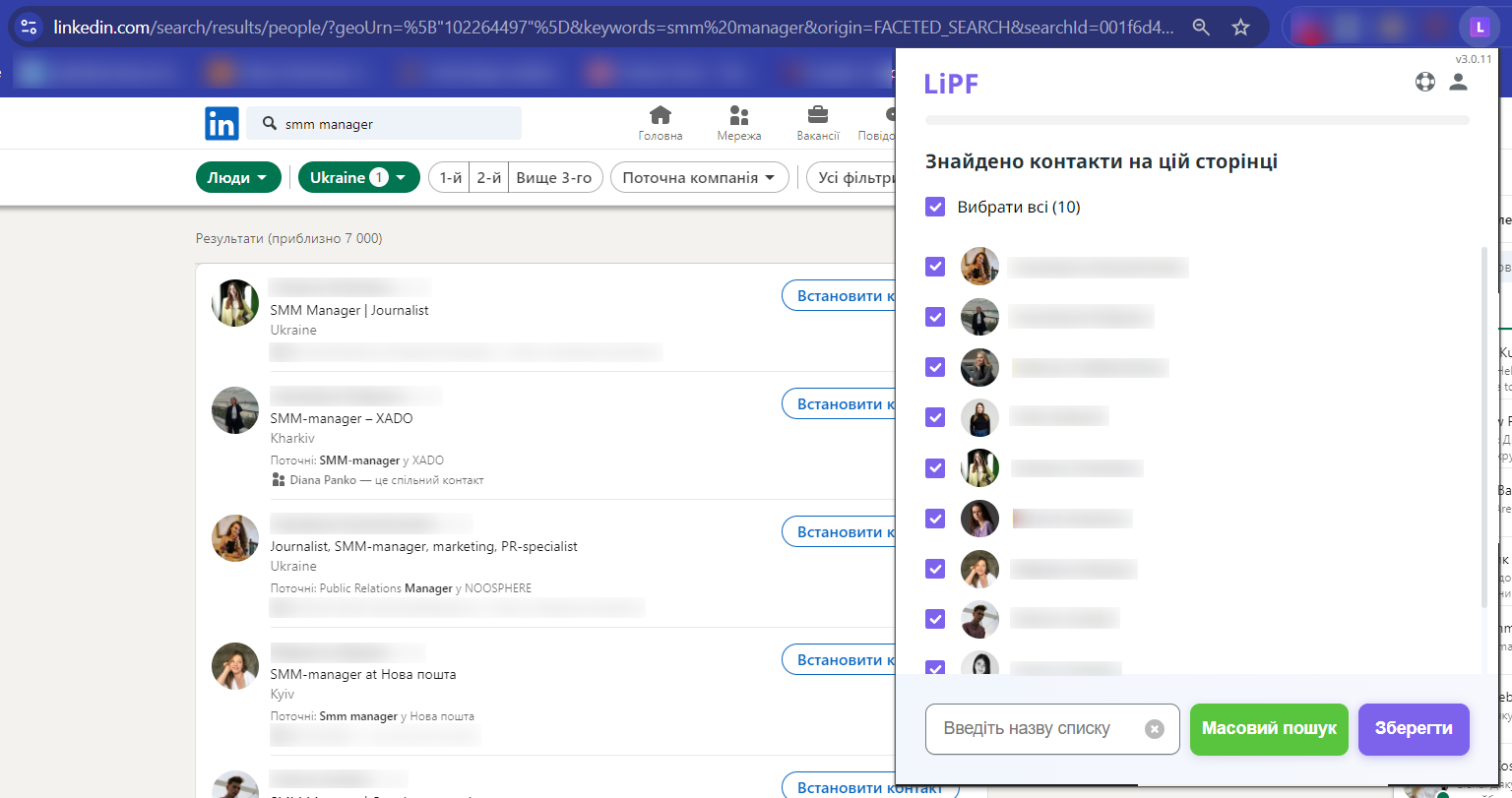Image resolution: width=1512 pixels, height=798 pixels.
Task: Expand the Люди filter dropdown
Action: (x=238, y=178)
